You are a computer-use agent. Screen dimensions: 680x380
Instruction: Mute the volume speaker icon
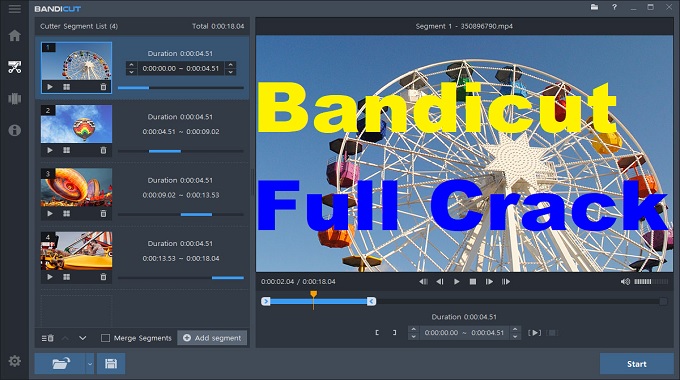point(625,282)
